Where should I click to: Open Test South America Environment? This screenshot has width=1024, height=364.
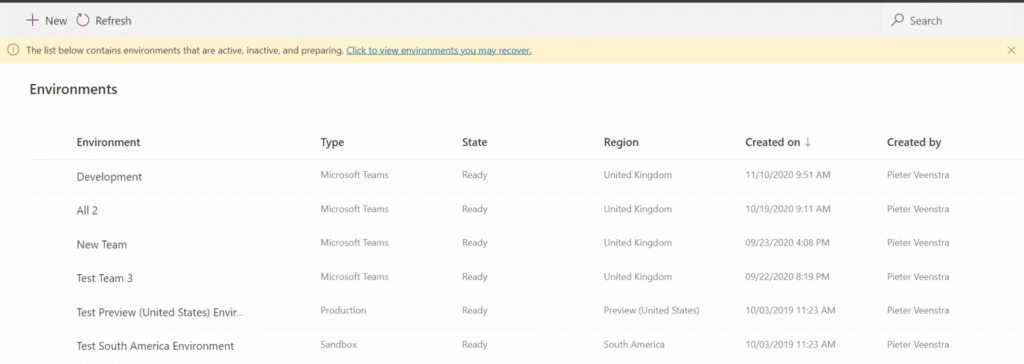[155, 346]
